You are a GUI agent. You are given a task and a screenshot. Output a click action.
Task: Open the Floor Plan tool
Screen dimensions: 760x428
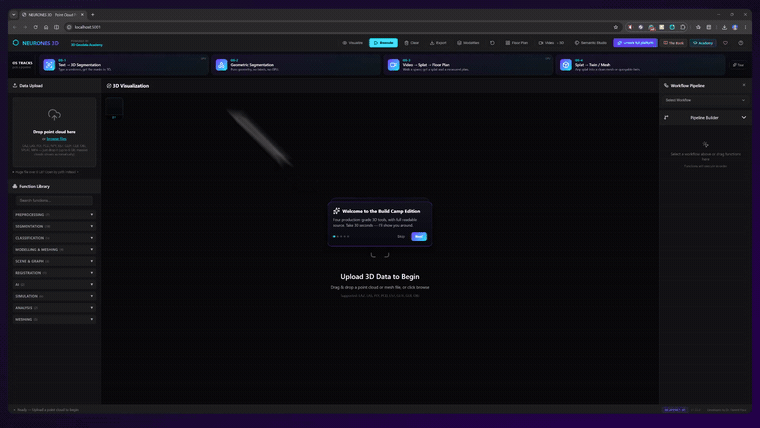[517, 43]
